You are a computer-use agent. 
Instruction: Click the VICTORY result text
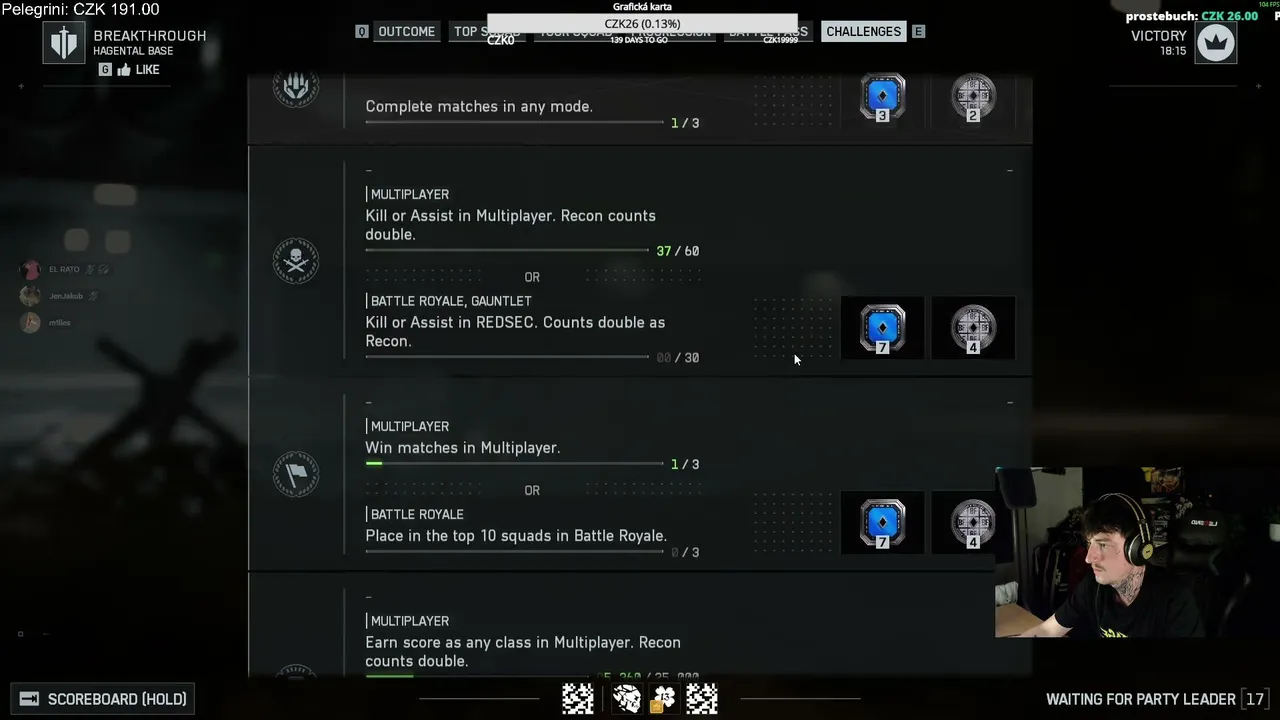pos(1159,36)
